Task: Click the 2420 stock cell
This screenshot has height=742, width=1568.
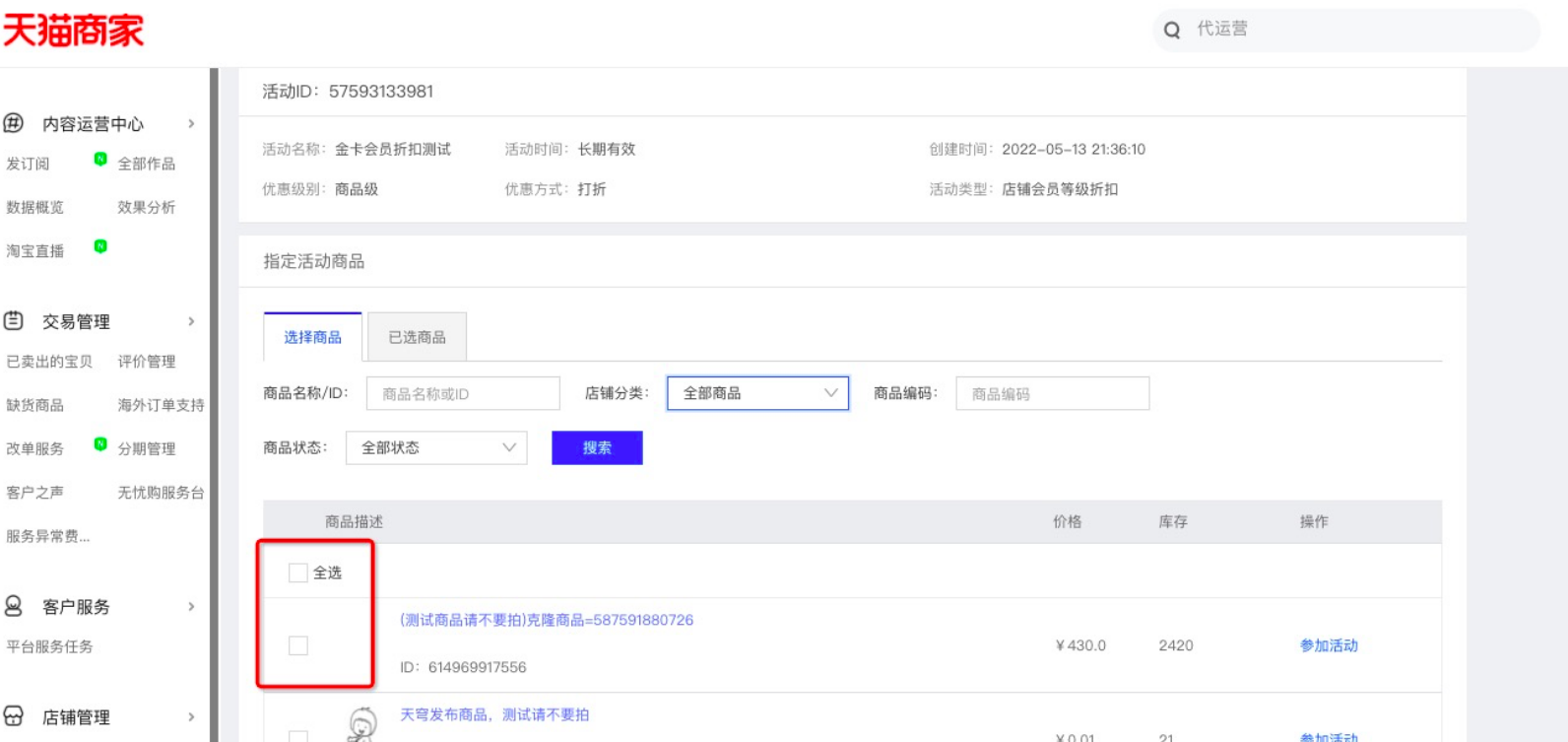Action: (1176, 645)
